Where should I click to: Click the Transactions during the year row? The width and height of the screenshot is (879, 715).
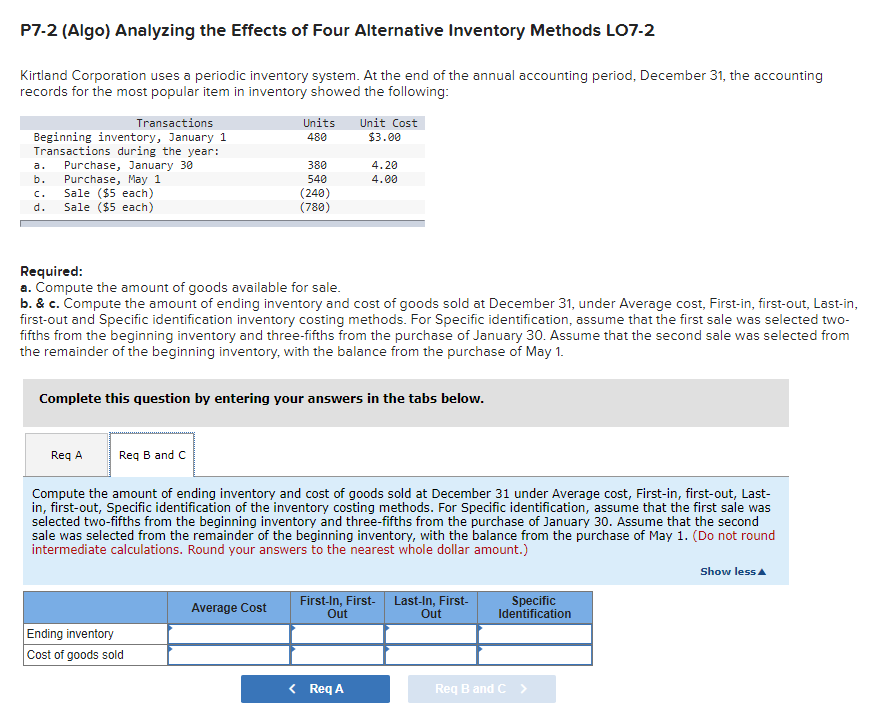pos(222,151)
